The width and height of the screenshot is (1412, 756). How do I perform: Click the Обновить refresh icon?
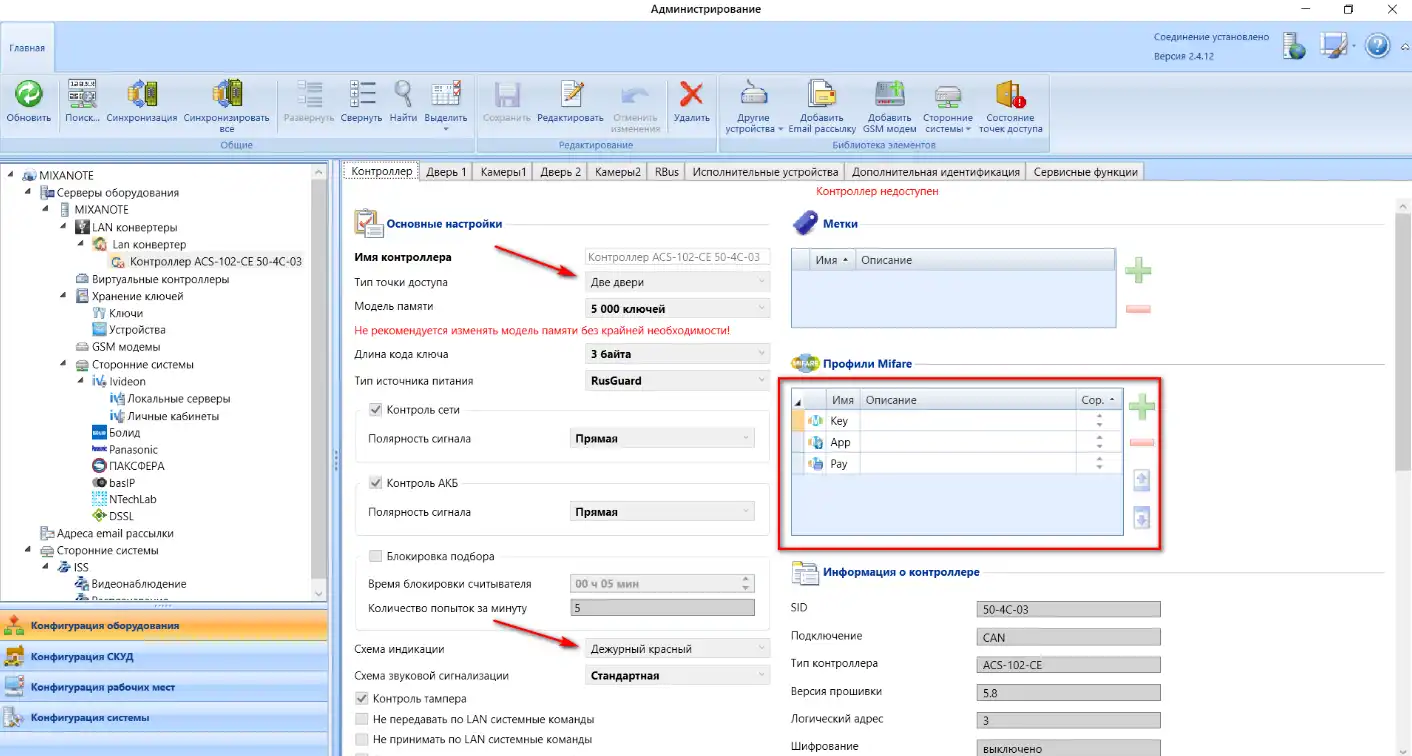click(29, 94)
